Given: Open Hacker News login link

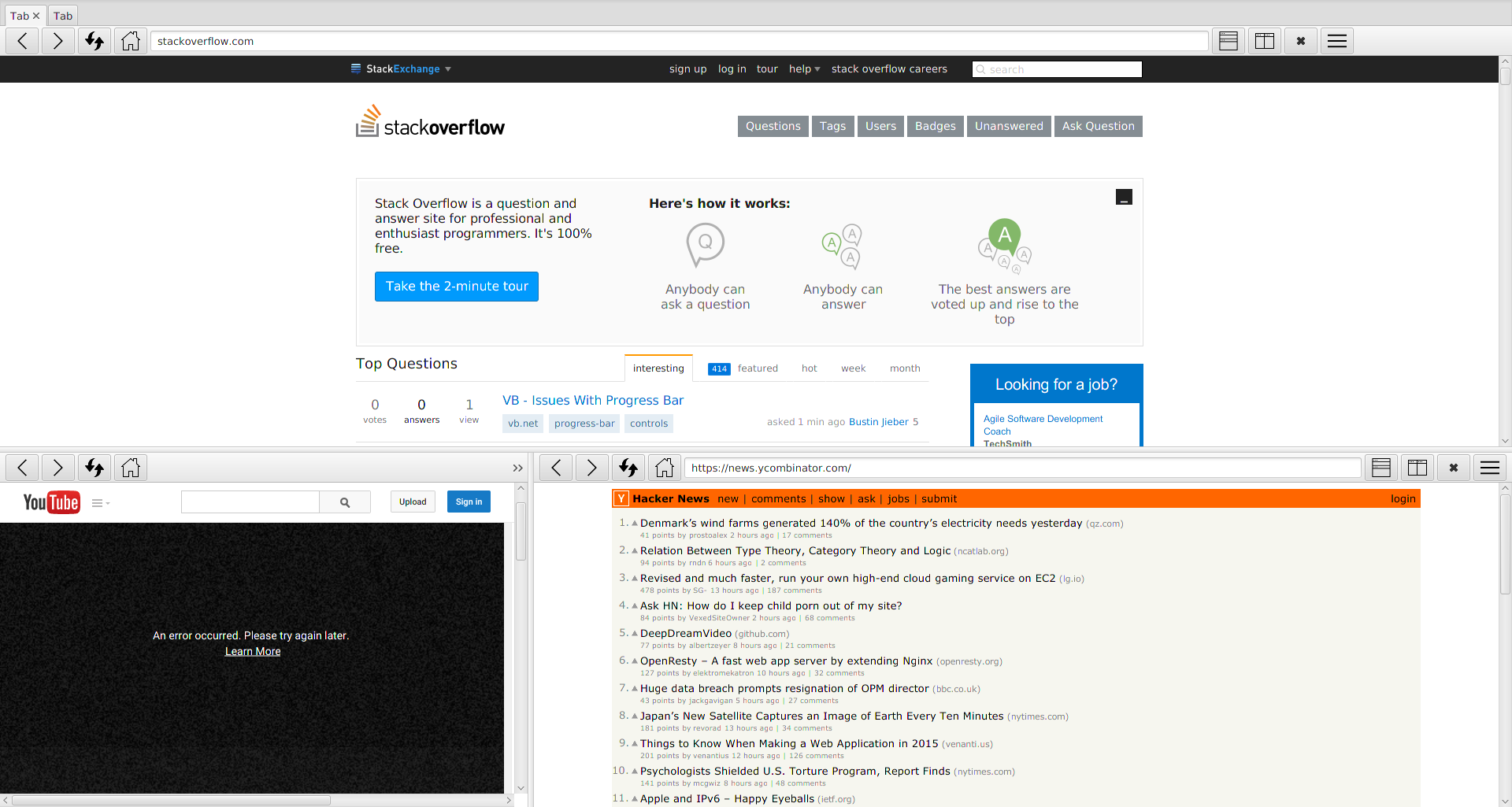Looking at the screenshot, I should pos(1403,498).
